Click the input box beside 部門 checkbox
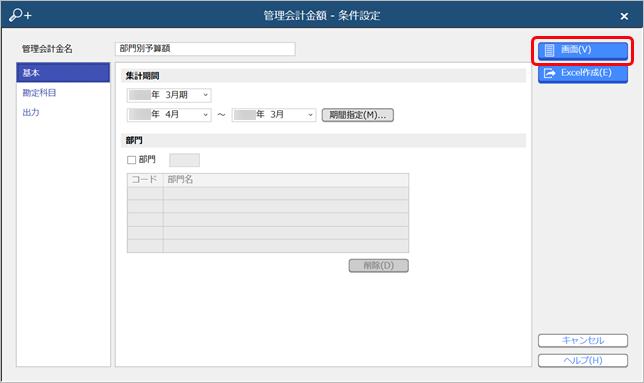644x383 pixels. coord(184,160)
